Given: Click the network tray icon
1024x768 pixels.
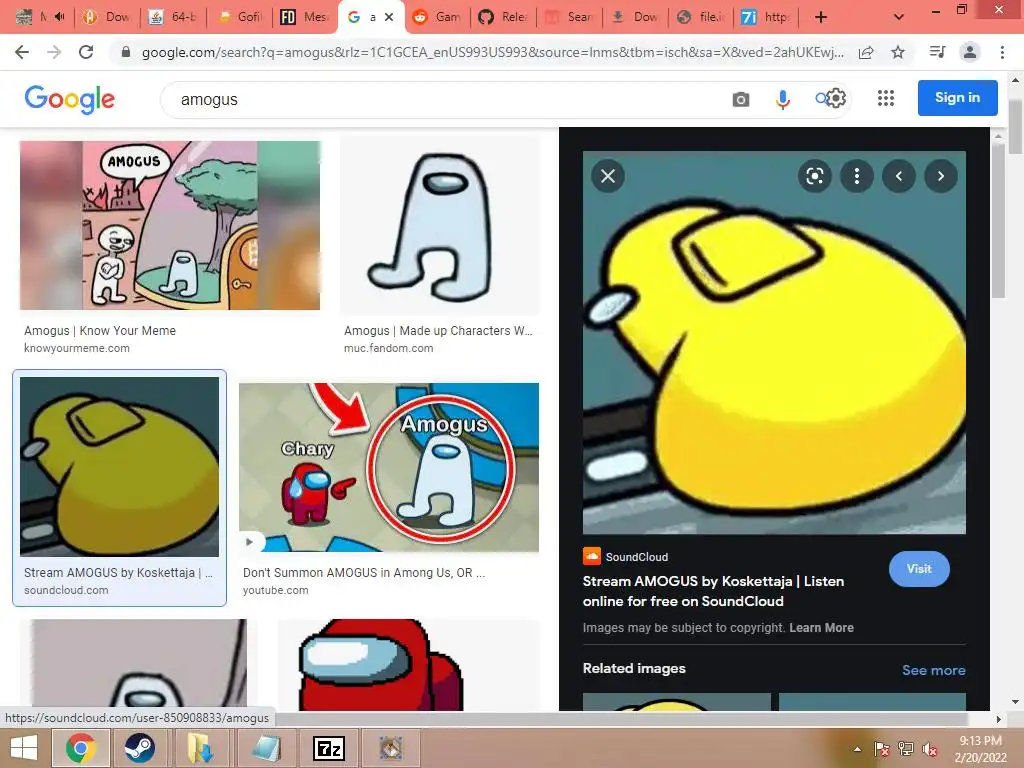Looking at the screenshot, I should click(x=906, y=749).
